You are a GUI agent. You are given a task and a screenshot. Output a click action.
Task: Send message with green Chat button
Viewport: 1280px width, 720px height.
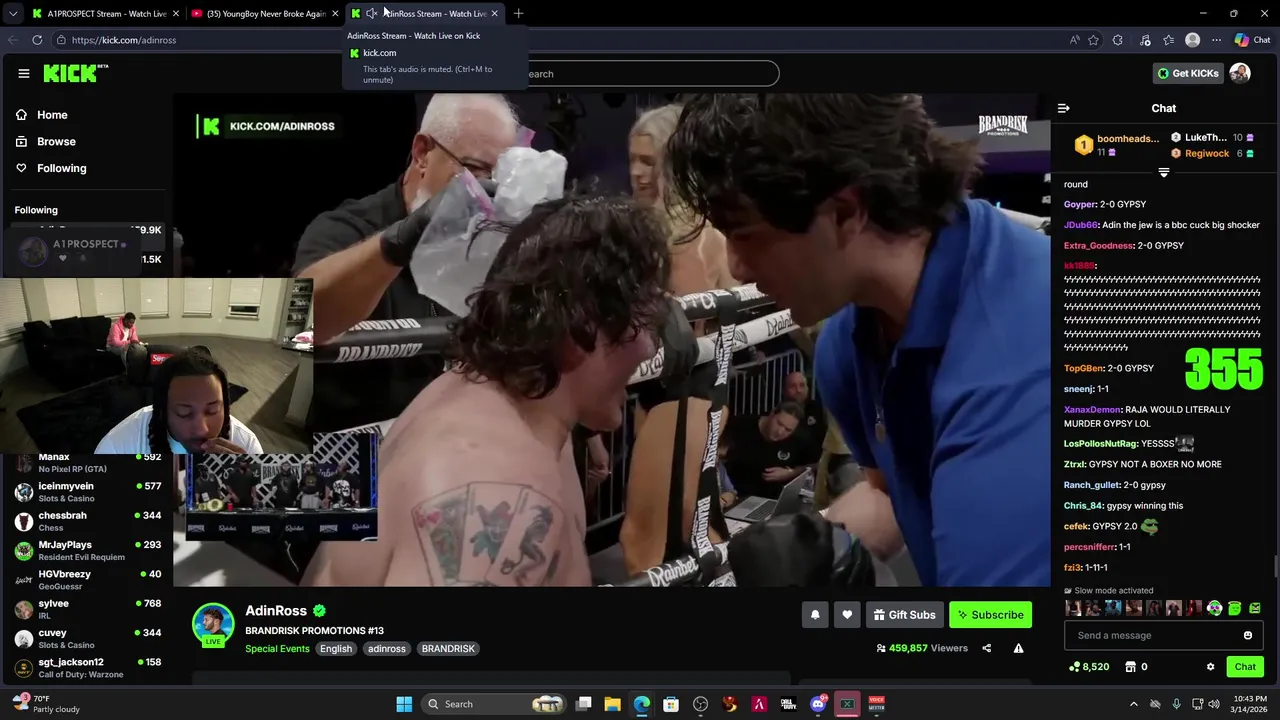coord(1245,667)
